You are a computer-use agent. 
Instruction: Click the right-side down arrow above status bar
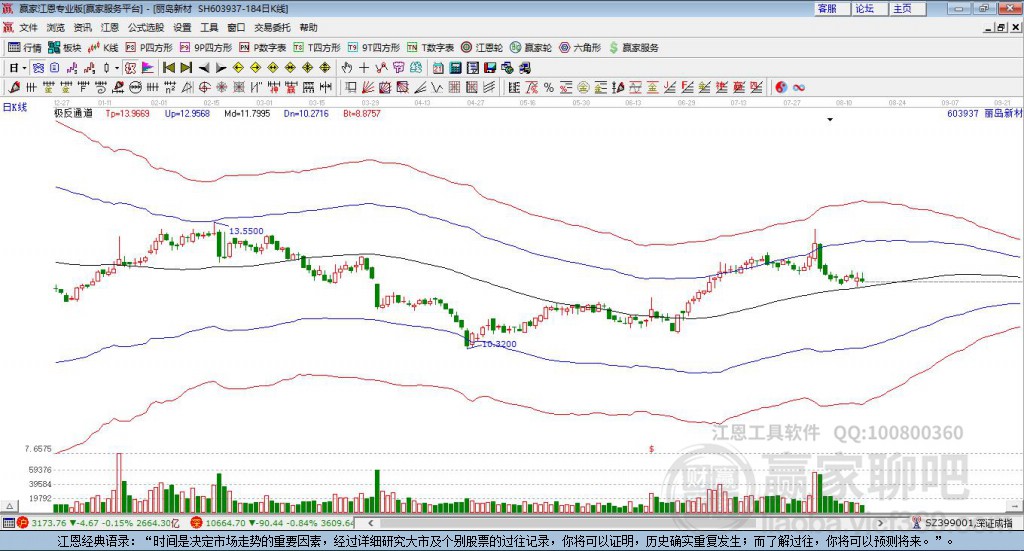click(1016, 506)
